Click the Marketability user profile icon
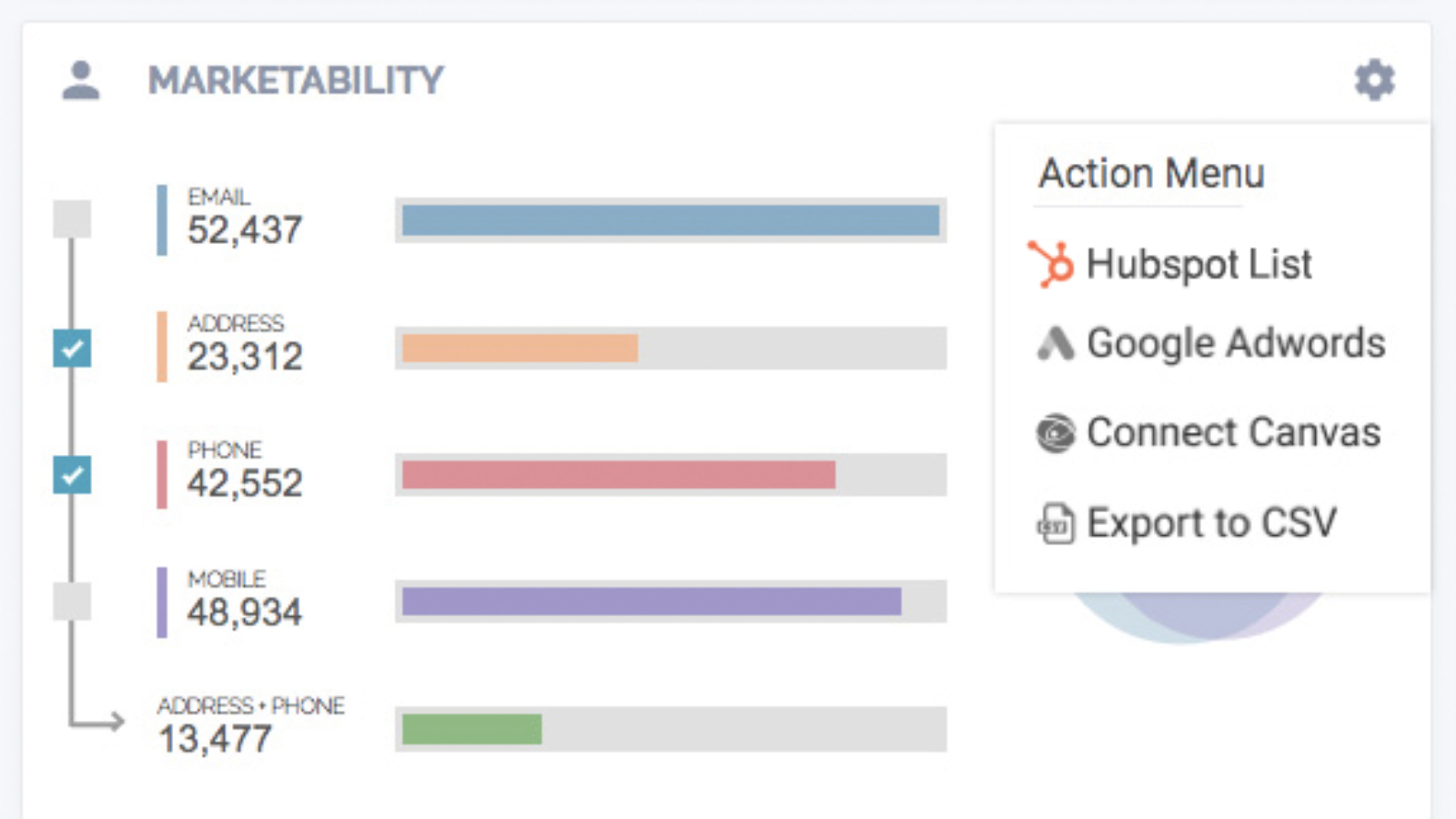The image size is (1456, 819). (x=81, y=80)
